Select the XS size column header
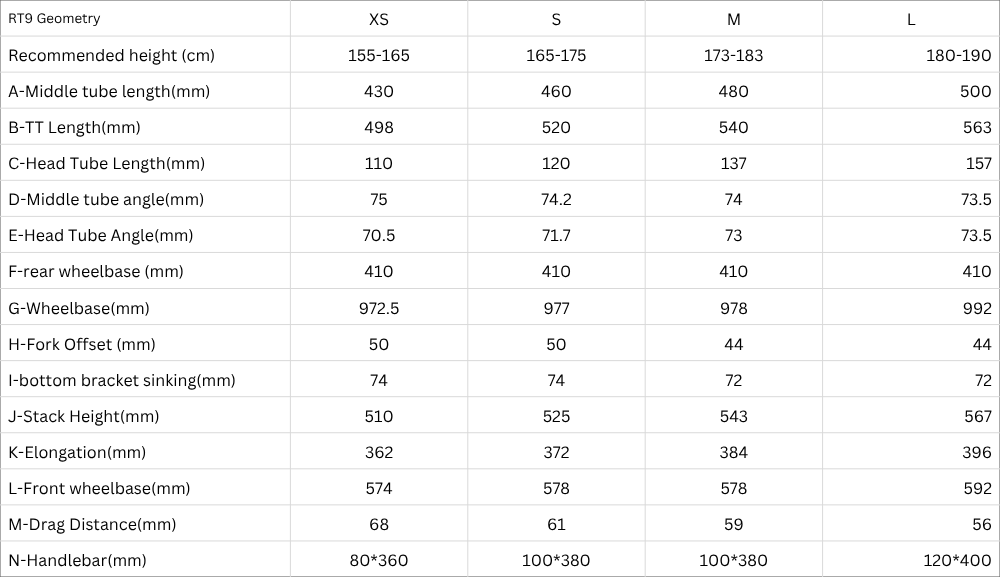This screenshot has height=577, width=1000. click(379, 19)
